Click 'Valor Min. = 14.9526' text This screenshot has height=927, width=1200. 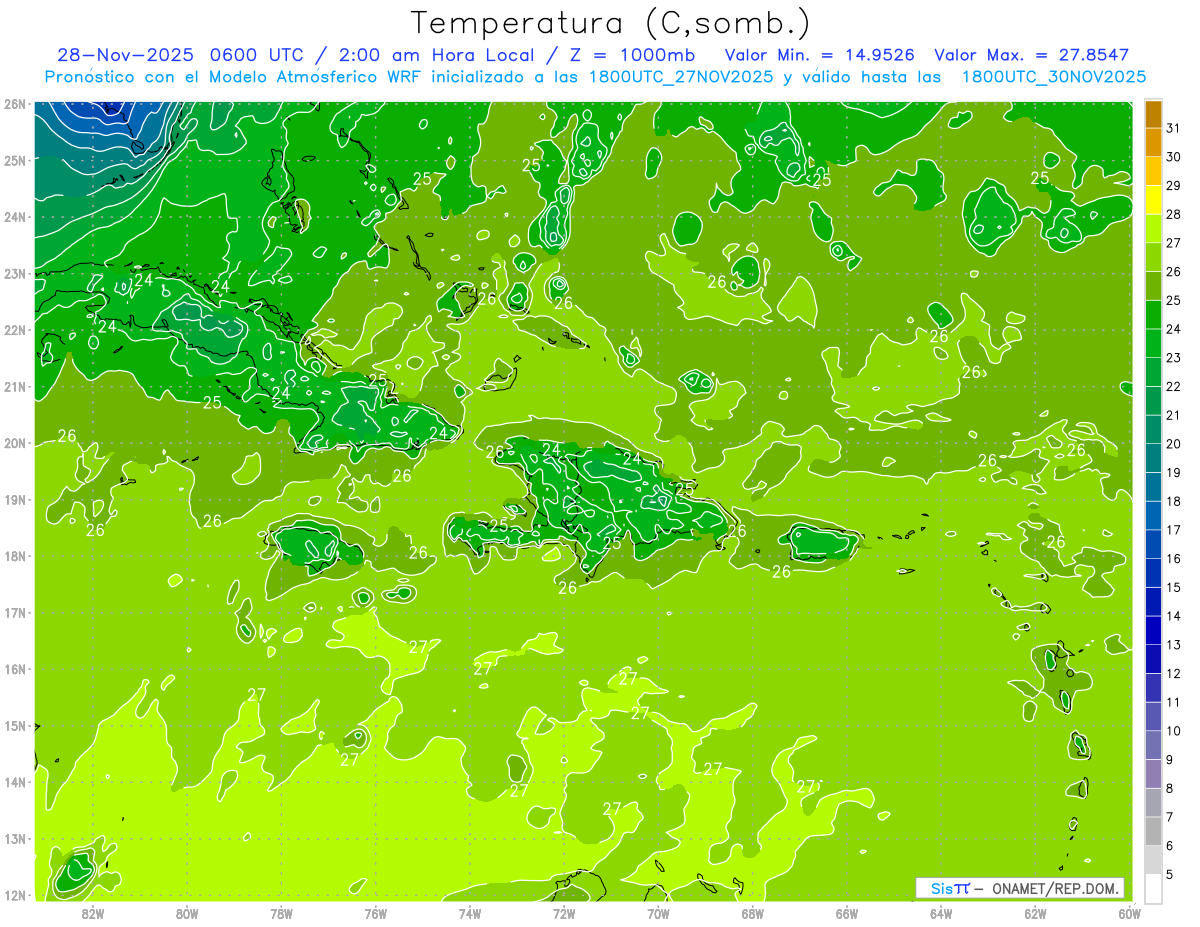pos(819,55)
